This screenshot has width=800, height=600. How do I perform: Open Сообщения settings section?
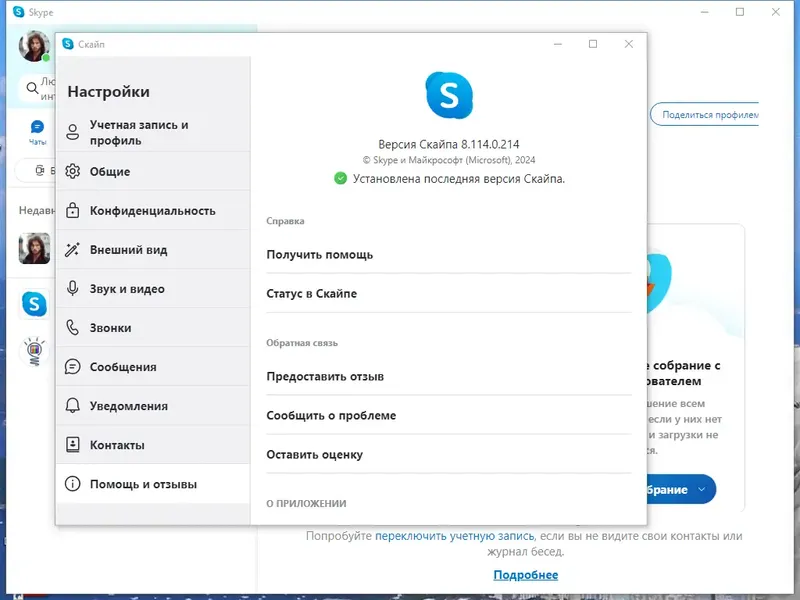[153, 367]
